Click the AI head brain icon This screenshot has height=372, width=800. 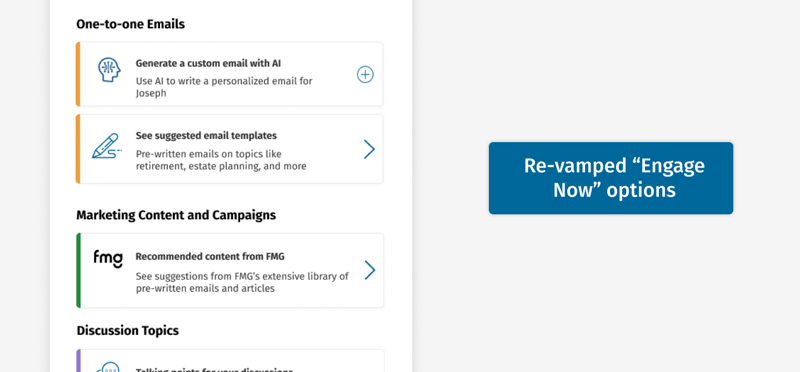point(109,70)
